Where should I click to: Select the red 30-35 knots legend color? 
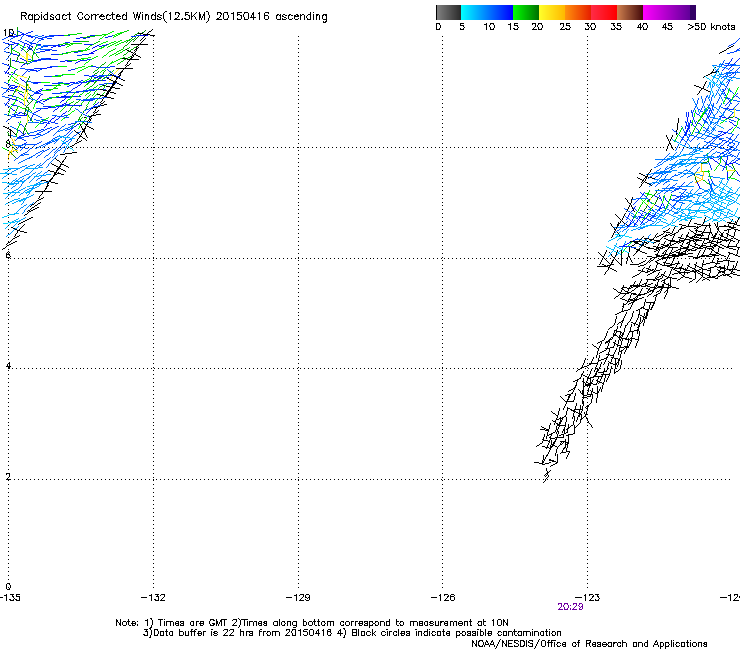(604, 12)
